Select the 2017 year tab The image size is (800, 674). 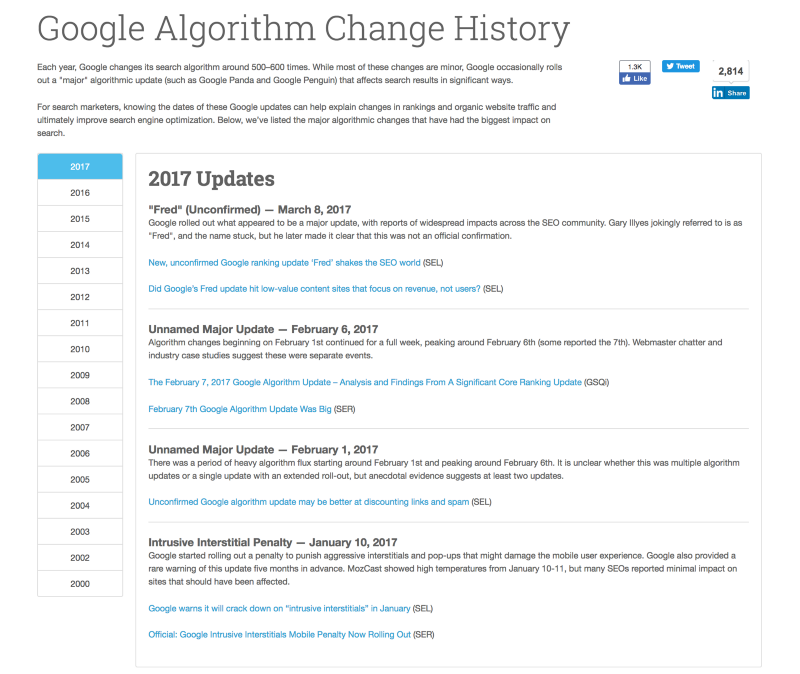tap(80, 167)
